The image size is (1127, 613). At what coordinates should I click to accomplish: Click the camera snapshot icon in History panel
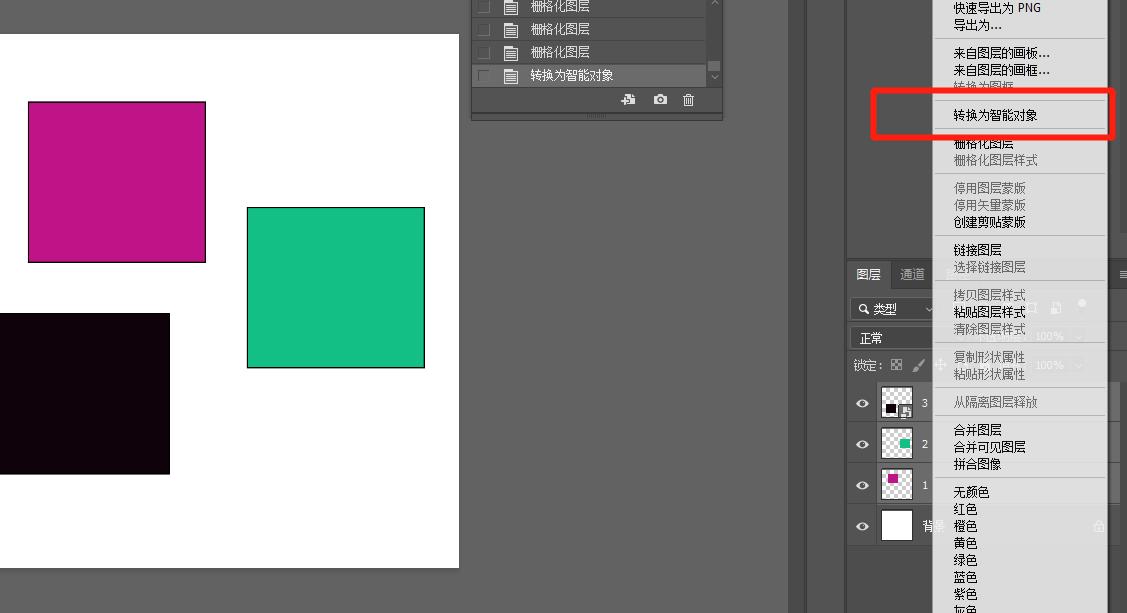coord(660,100)
